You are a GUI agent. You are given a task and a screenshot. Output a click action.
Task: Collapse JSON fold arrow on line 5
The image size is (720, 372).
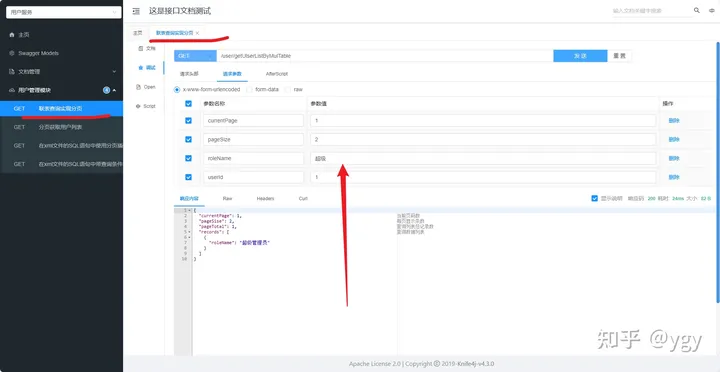click(x=190, y=232)
